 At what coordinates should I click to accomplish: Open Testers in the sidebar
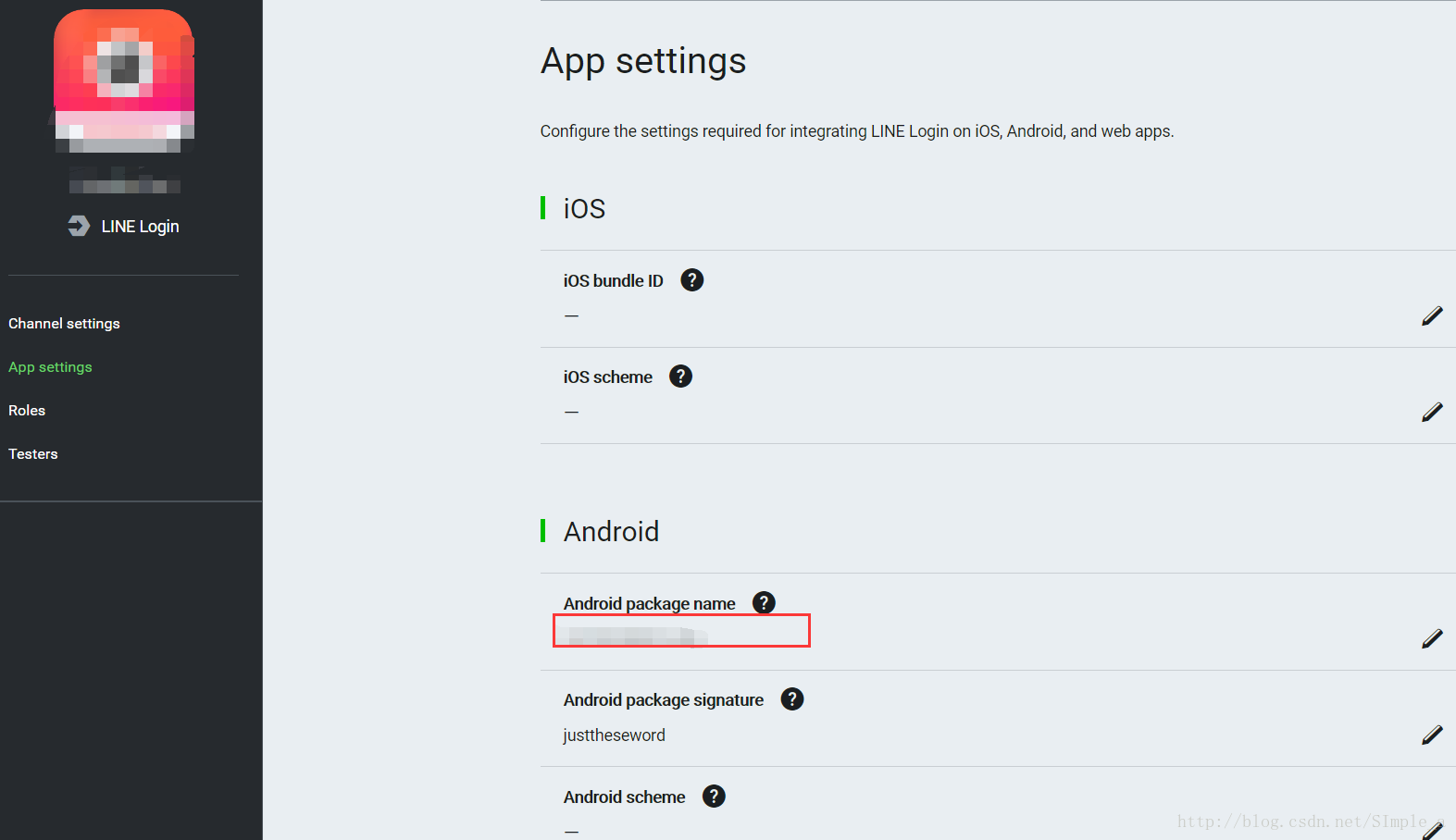[x=33, y=454]
